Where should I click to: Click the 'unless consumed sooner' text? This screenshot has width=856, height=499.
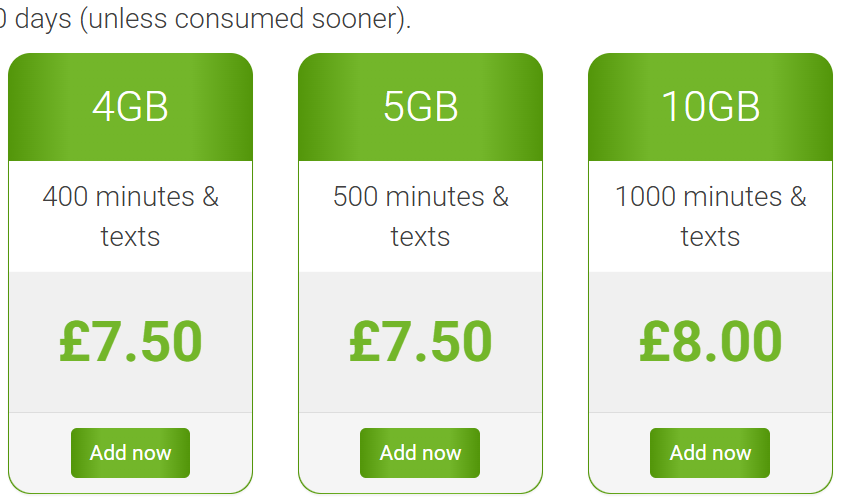245,19
